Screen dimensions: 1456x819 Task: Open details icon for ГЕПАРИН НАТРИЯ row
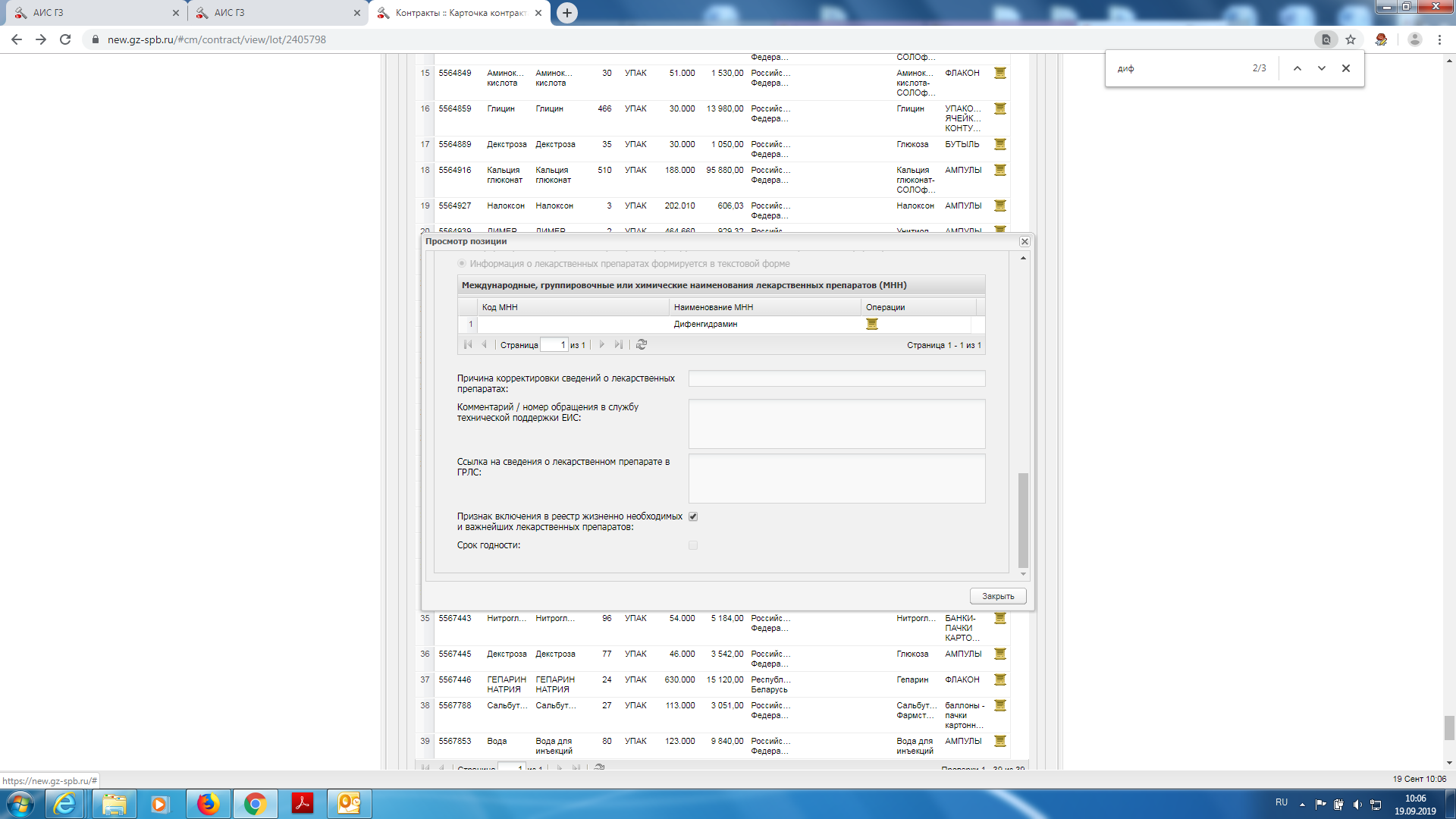tap(1000, 680)
